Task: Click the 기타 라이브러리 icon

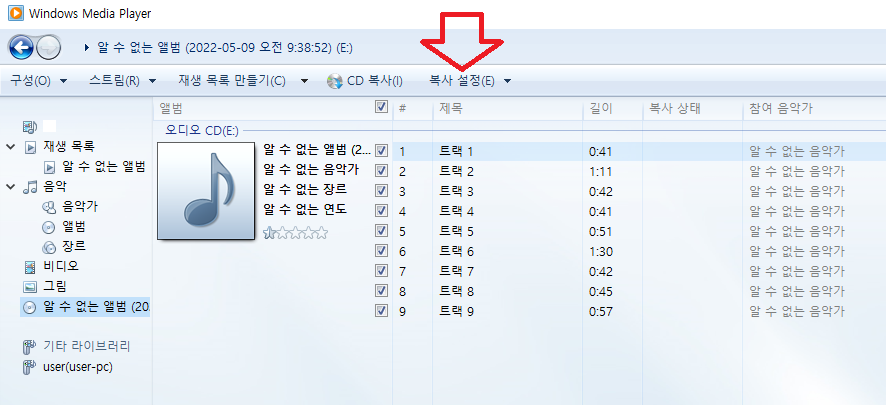Action: pyautogui.click(x=30, y=346)
